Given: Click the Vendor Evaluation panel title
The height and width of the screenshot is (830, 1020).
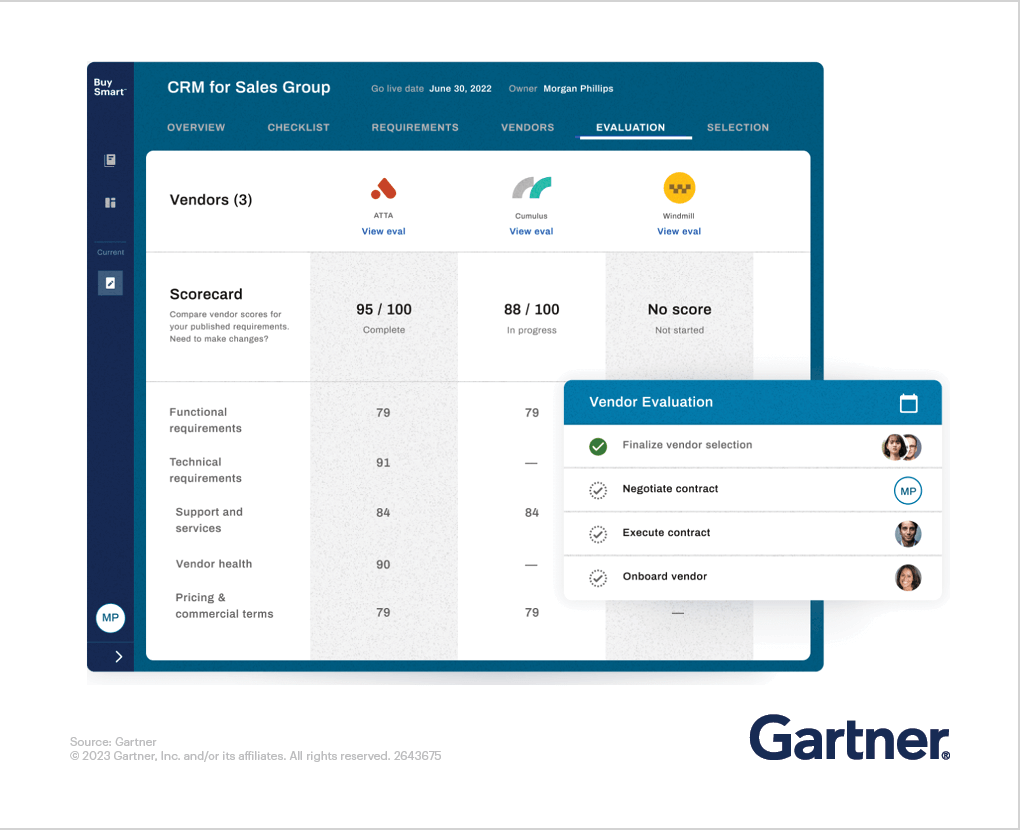Looking at the screenshot, I should click(x=651, y=402).
